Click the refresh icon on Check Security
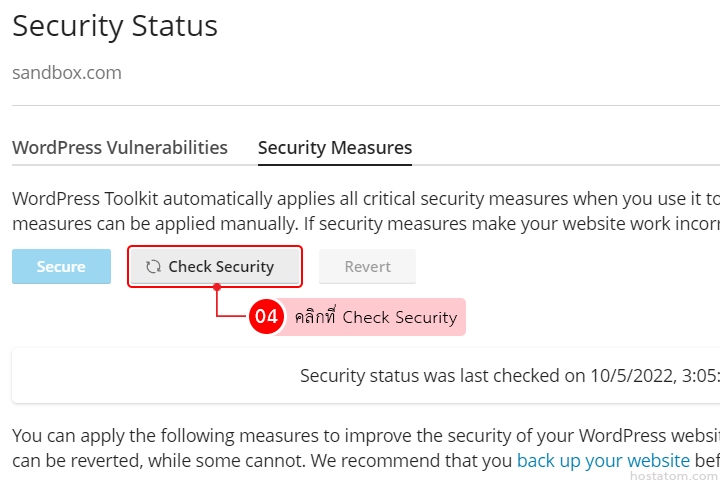 [153, 267]
